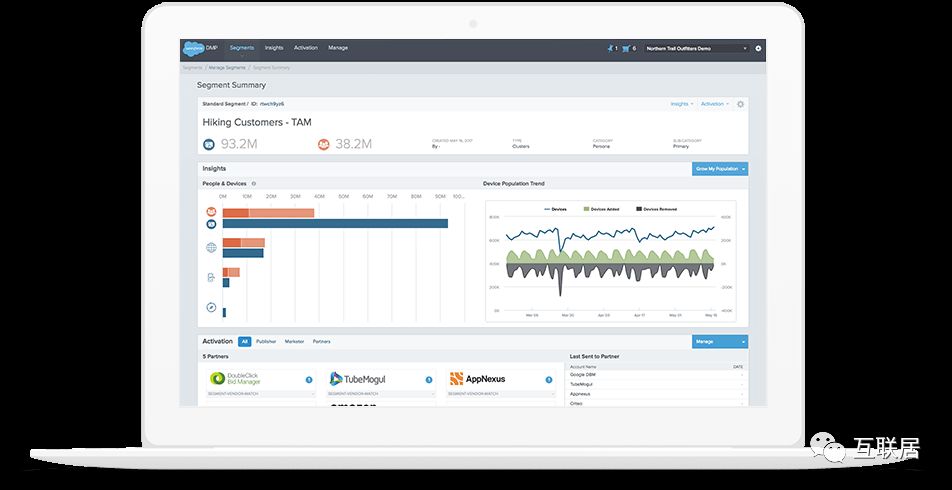This screenshot has height=490, width=952.
Task: Click the Account Name column header
Action: [x=583, y=367]
